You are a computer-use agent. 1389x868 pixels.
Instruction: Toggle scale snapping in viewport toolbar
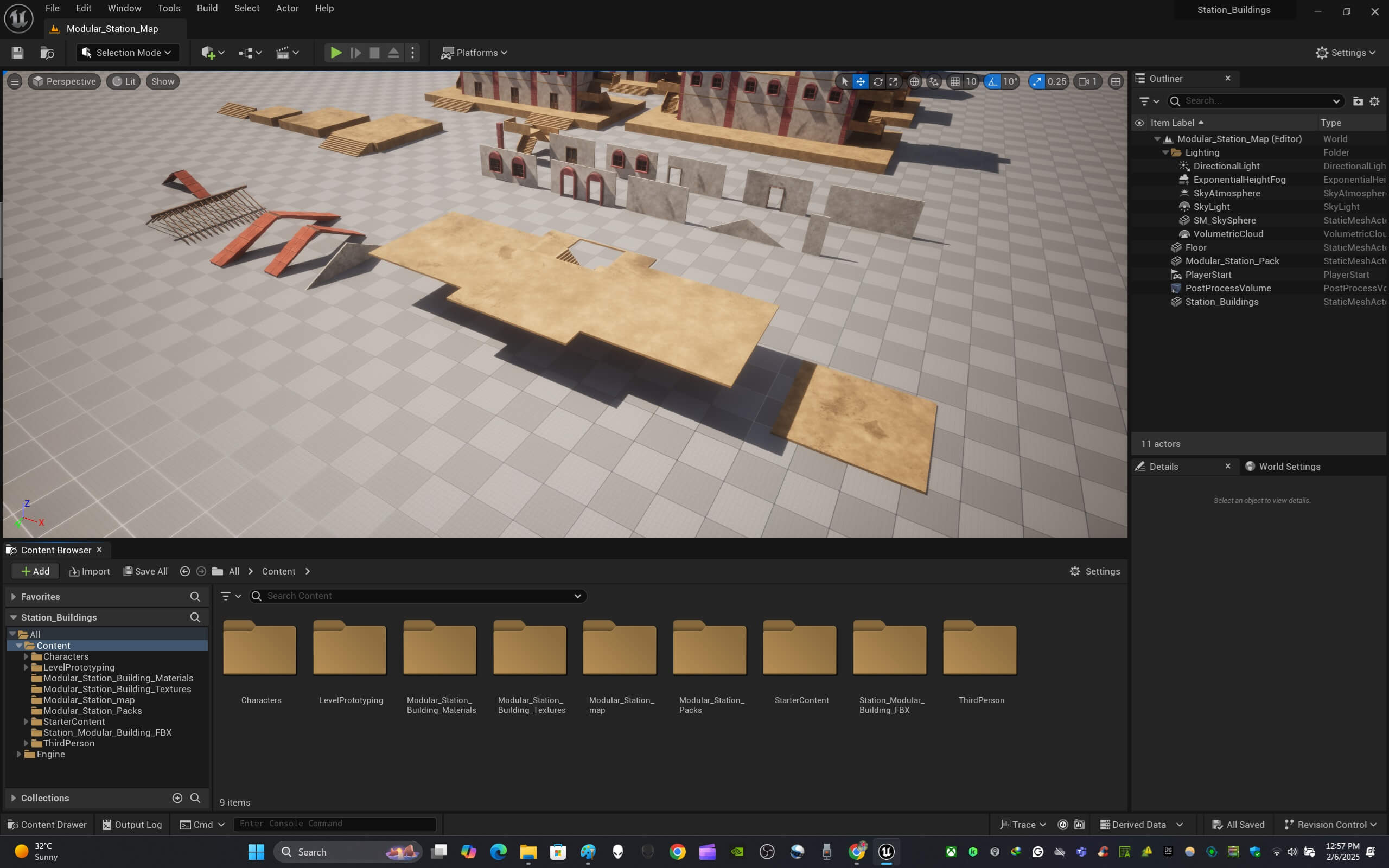click(x=1036, y=81)
